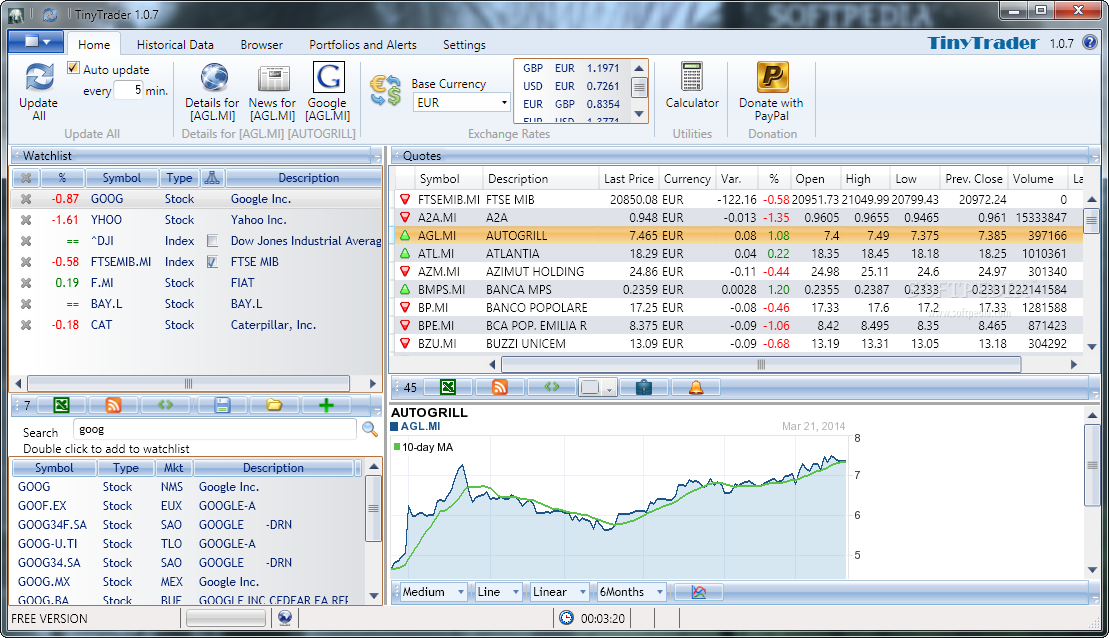Click the GBP EUR 1.1971 exchange rate
The height and width of the screenshot is (638, 1109).
pyautogui.click(x=571, y=68)
